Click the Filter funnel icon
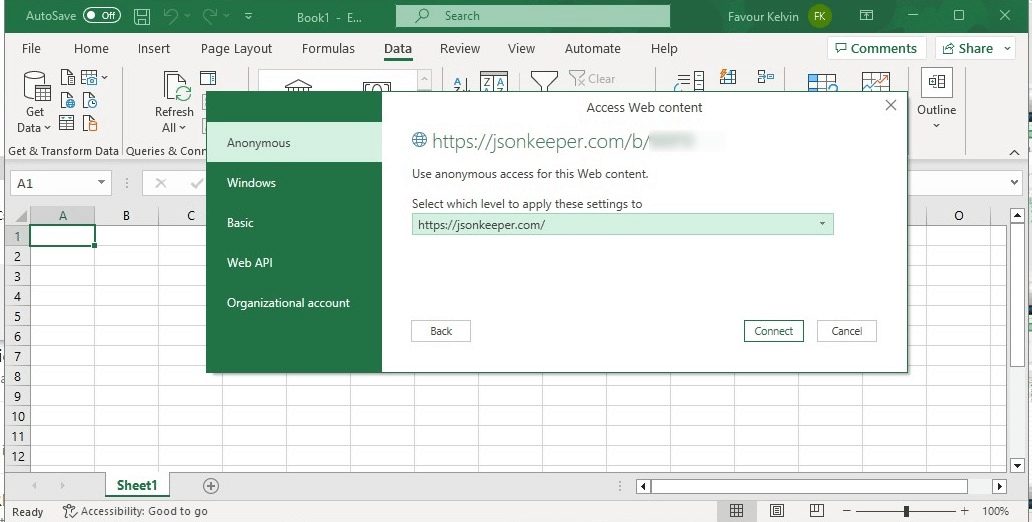Image resolution: width=1032 pixels, height=522 pixels. [544, 80]
